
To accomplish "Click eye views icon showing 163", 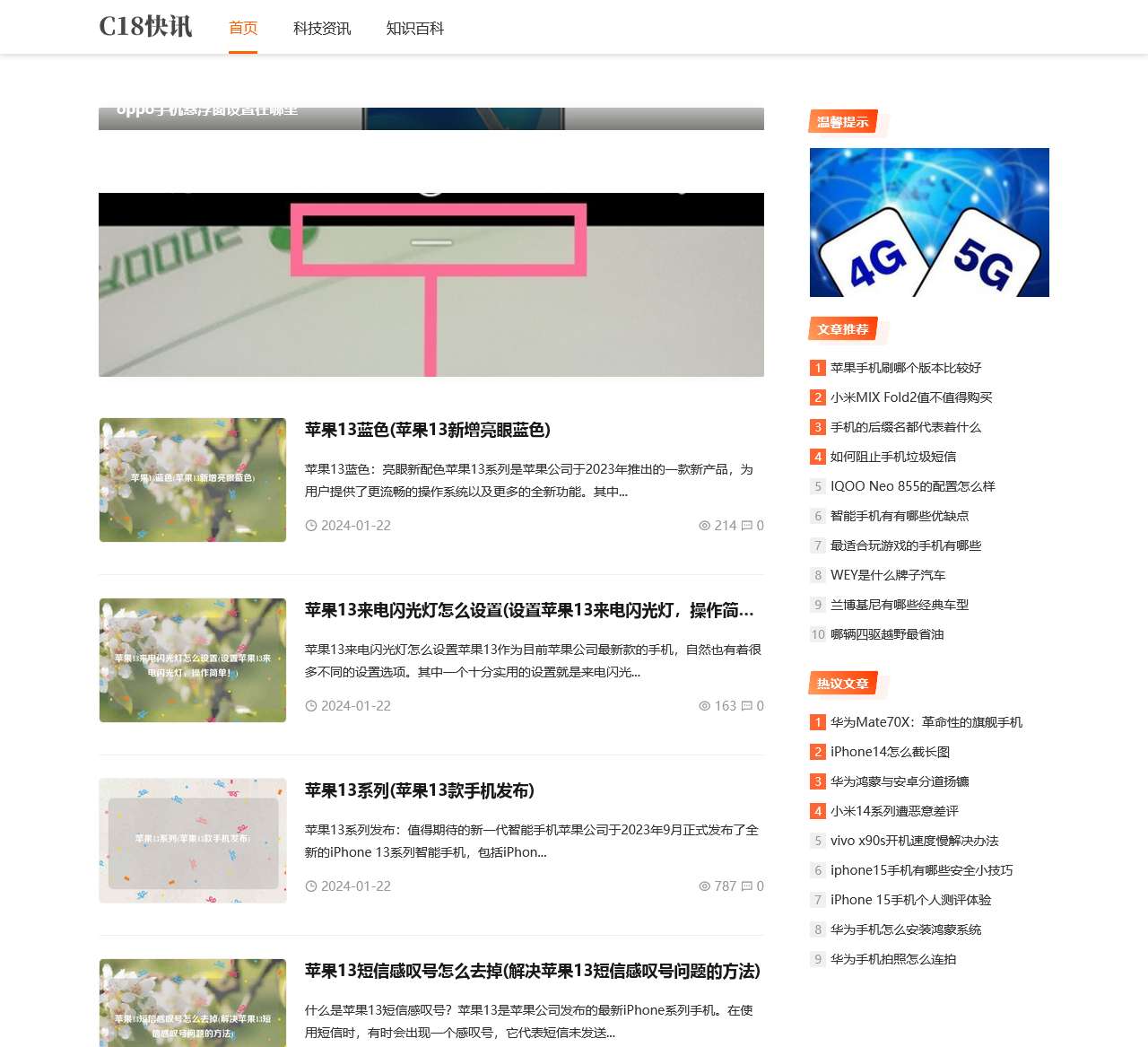I will (x=704, y=706).
